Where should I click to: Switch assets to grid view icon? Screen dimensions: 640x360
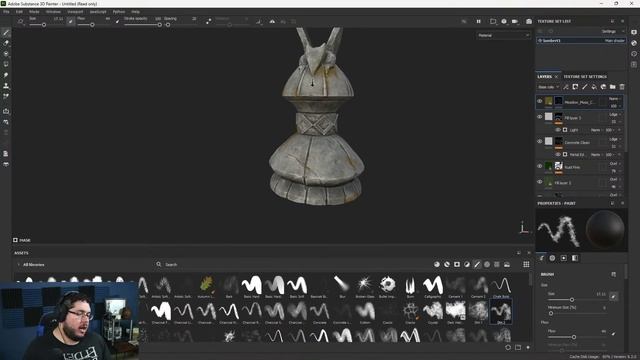(x=526, y=264)
